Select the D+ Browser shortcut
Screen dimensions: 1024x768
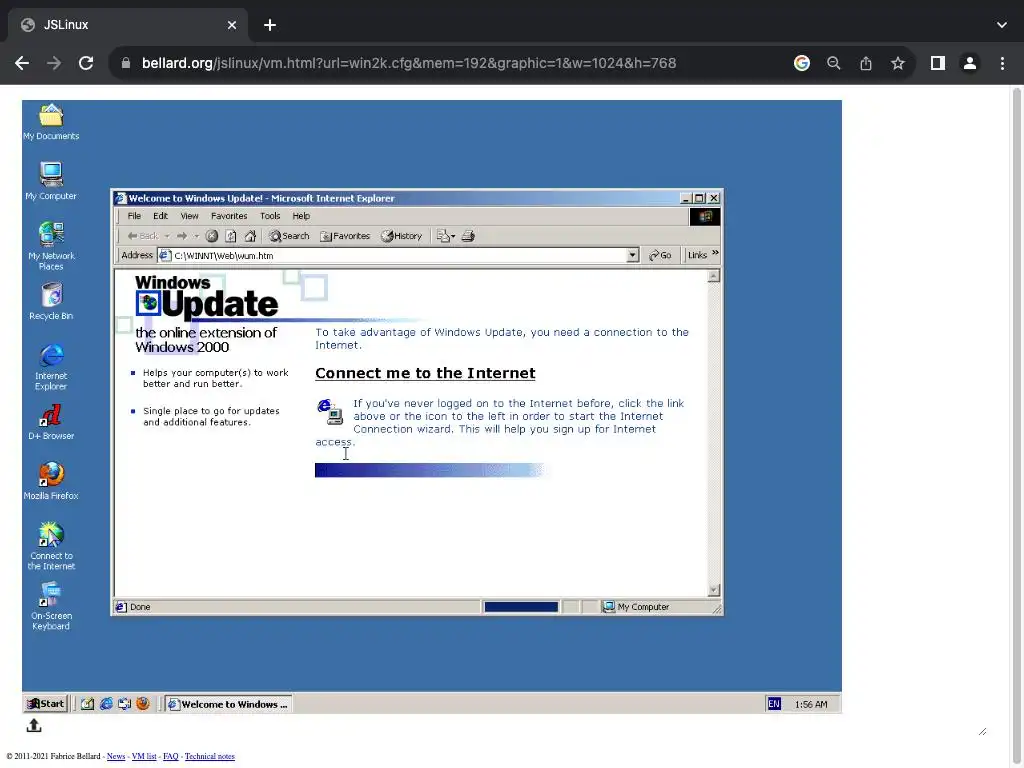coord(51,422)
